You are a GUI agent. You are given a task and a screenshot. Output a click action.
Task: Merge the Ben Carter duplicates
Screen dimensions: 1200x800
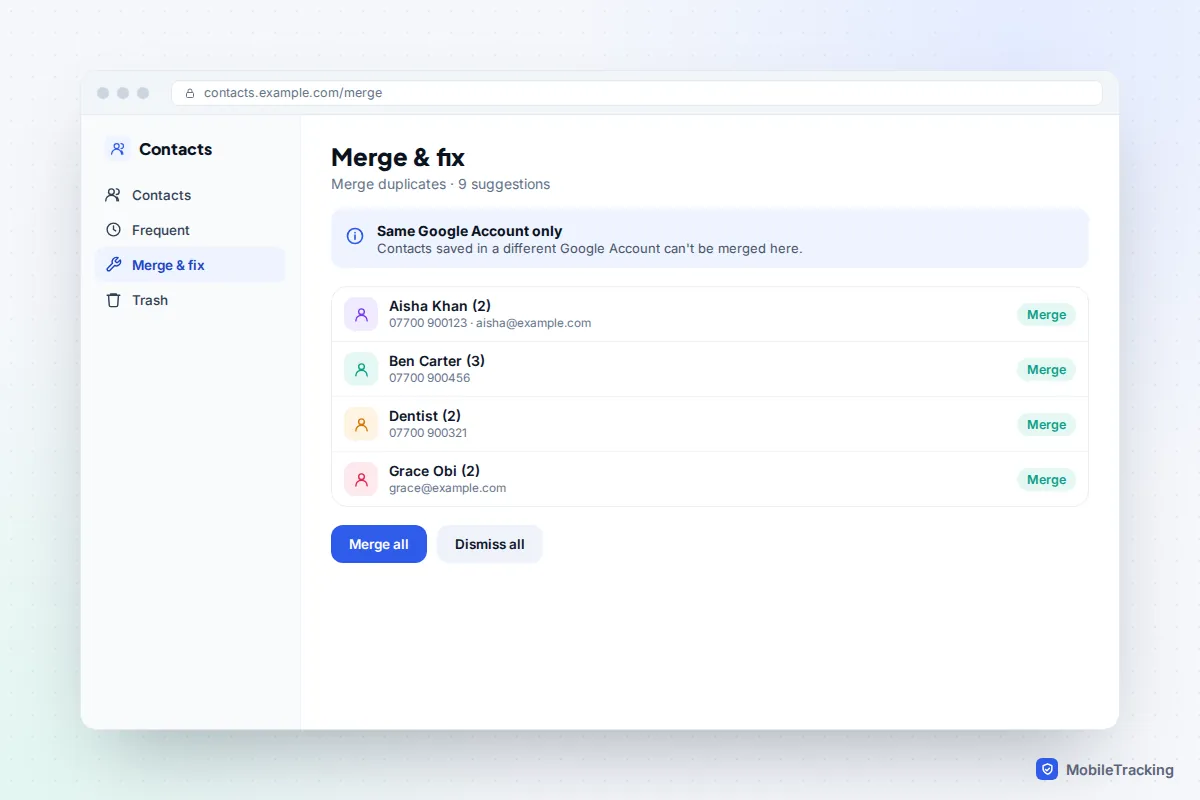coord(1046,369)
